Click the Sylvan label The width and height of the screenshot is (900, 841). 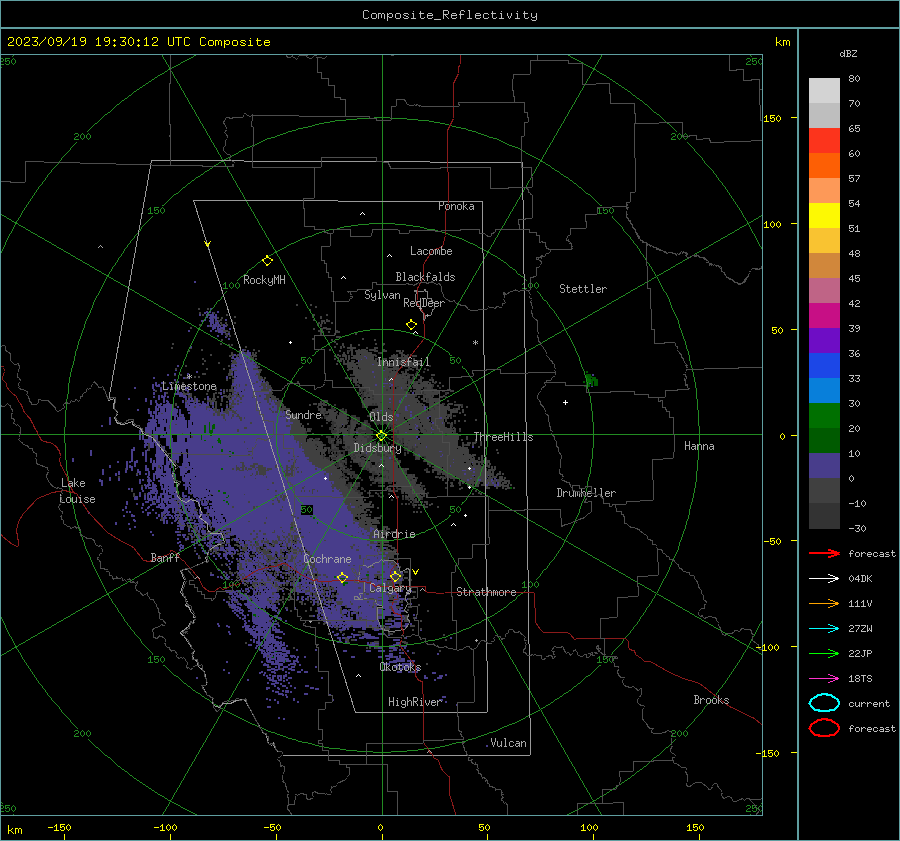pyautogui.click(x=382, y=295)
